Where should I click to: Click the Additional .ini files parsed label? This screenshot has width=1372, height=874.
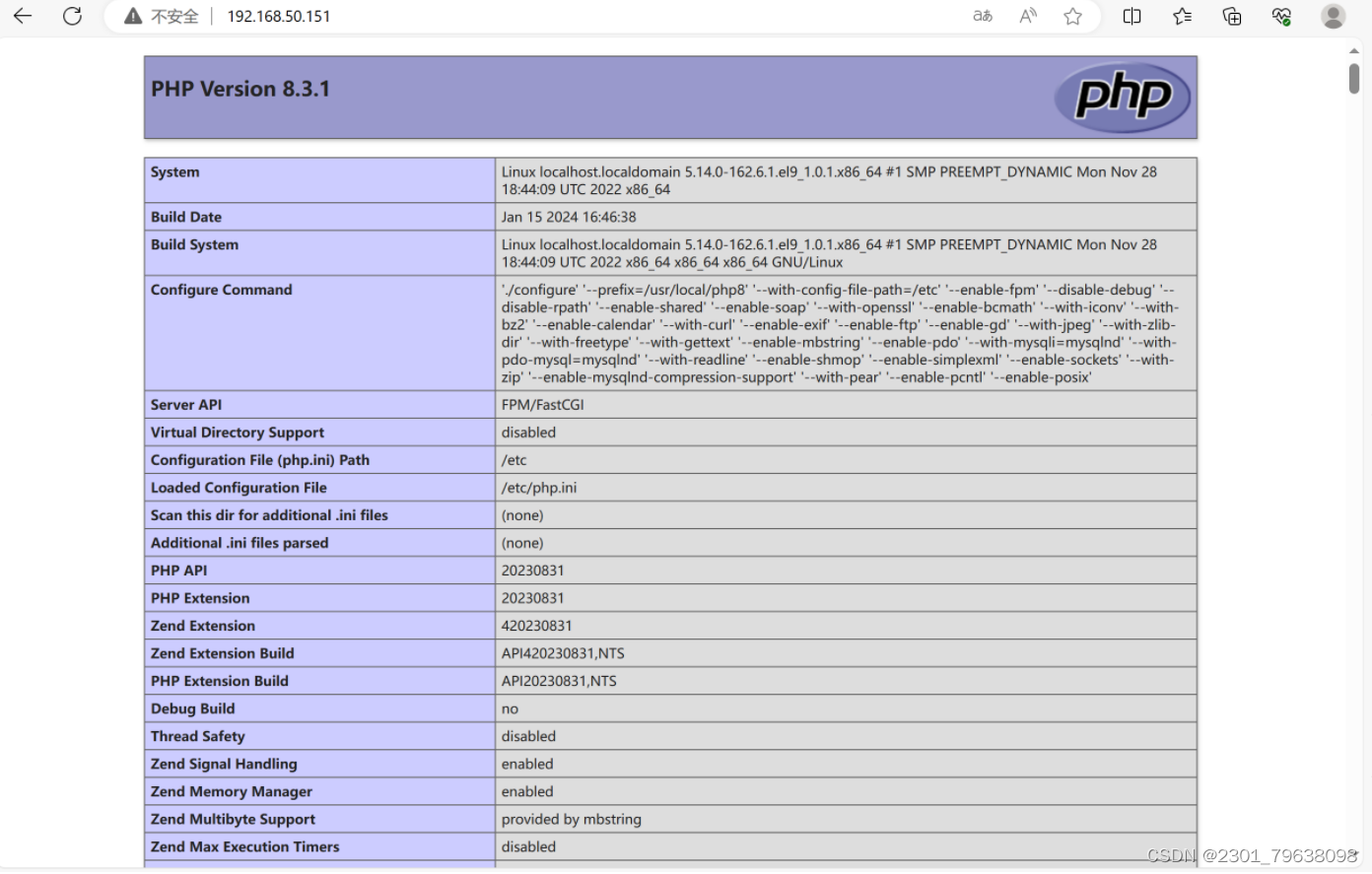[240, 543]
